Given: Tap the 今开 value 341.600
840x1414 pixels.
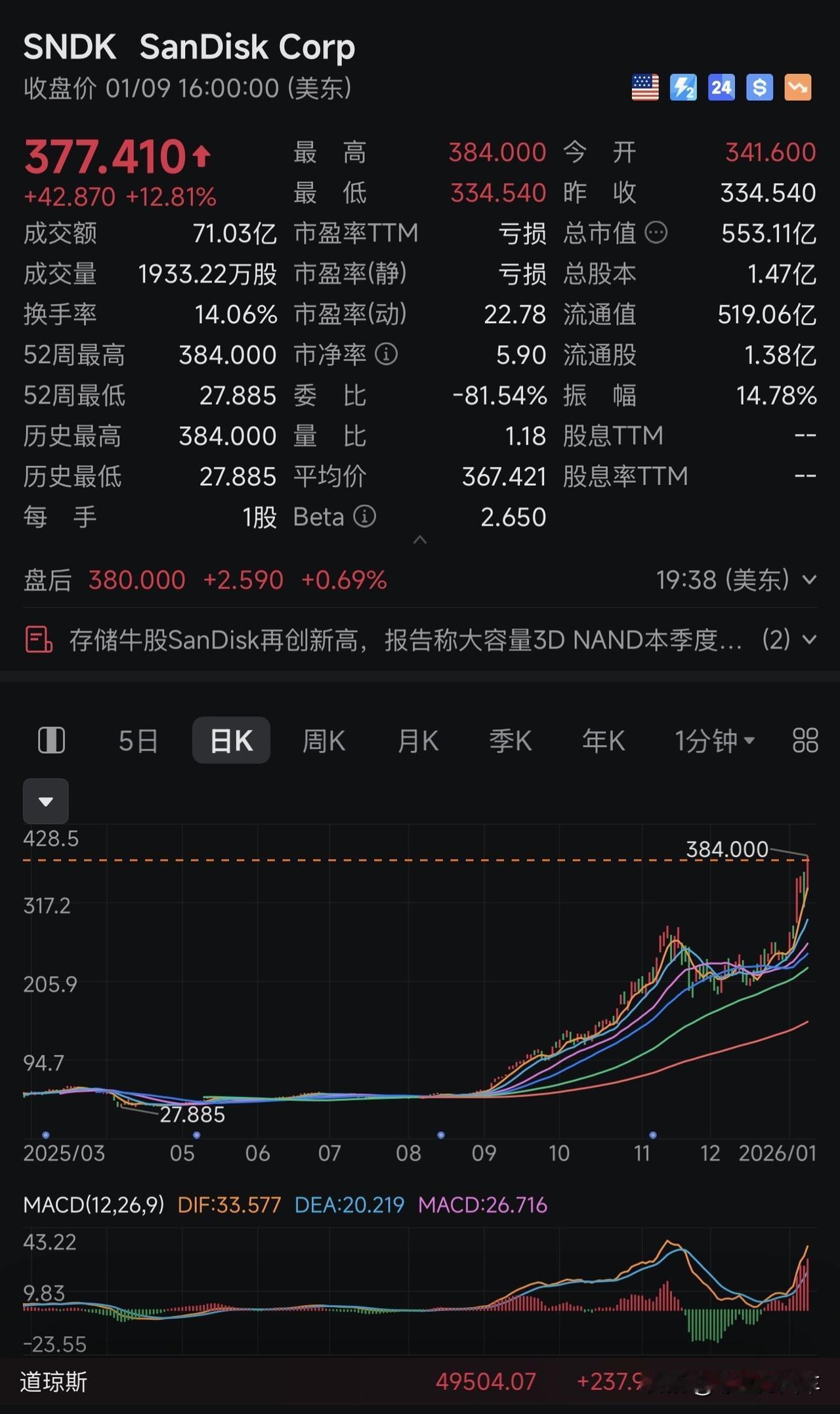Looking at the screenshot, I should [770, 152].
